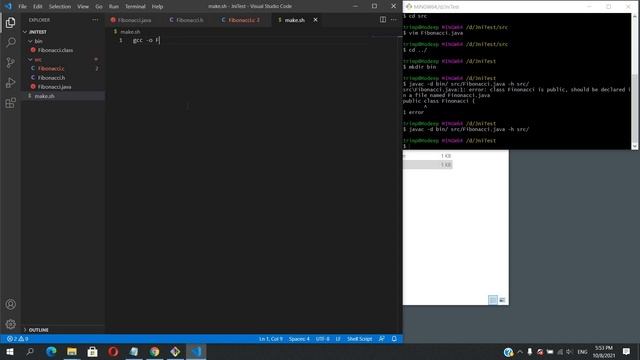This screenshot has width=640, height=360.
Task: Click the make.sh breadcrumb
Action: [x=130, y=31]
